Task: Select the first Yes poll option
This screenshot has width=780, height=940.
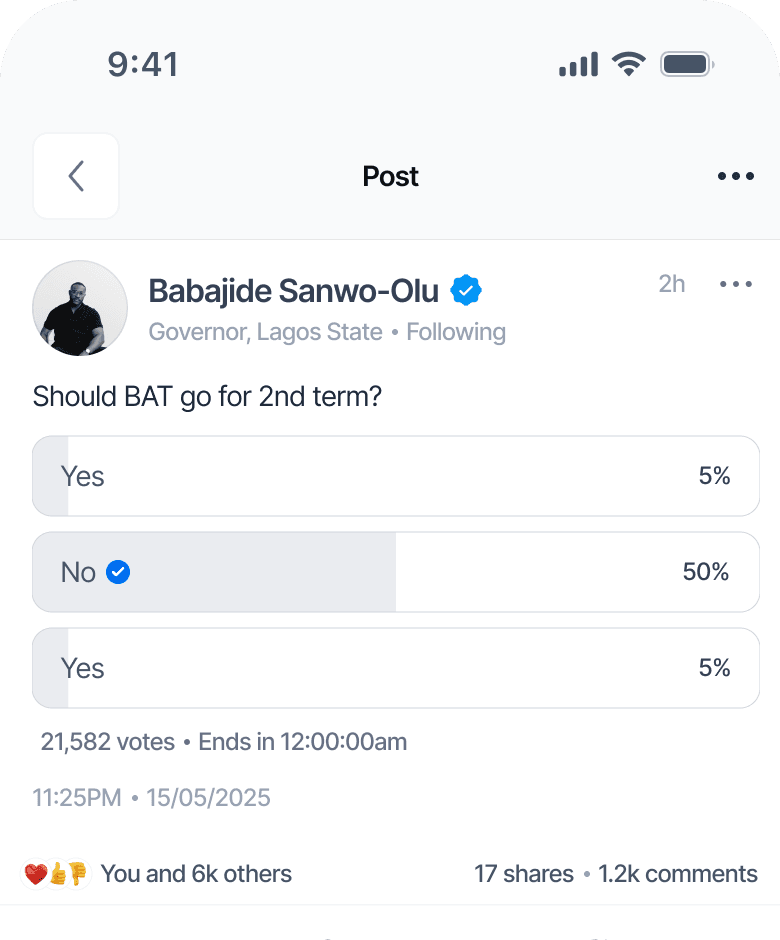Action: 396,476
